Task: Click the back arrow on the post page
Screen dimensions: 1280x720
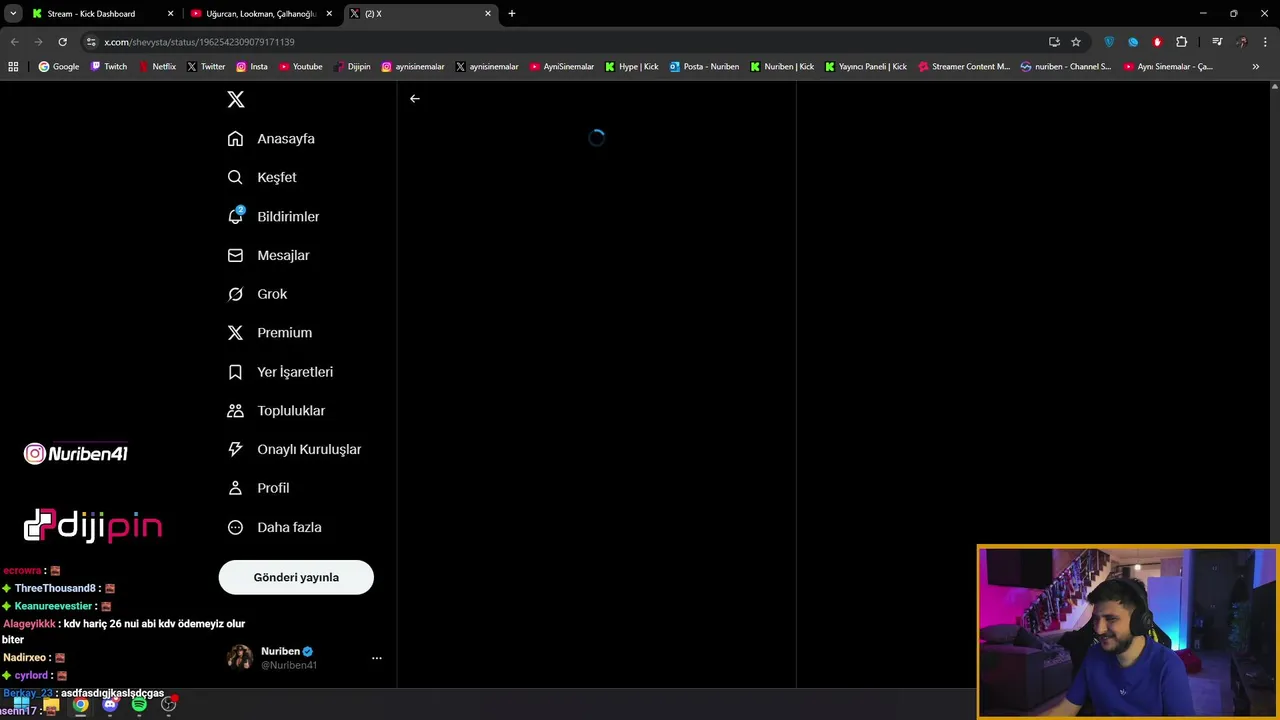Action: pyautogui.click(x=415, y=99)
